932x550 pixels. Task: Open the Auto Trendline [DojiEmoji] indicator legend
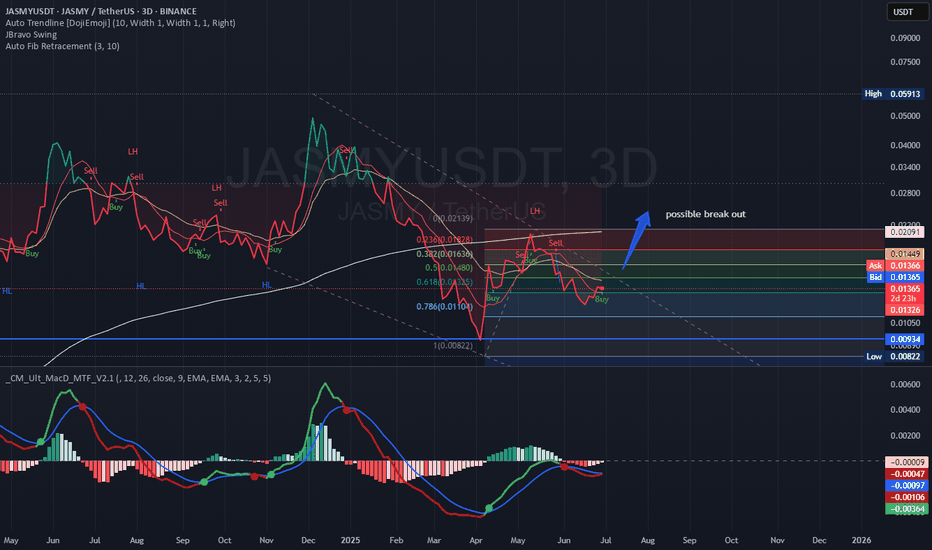pos(120,23)
